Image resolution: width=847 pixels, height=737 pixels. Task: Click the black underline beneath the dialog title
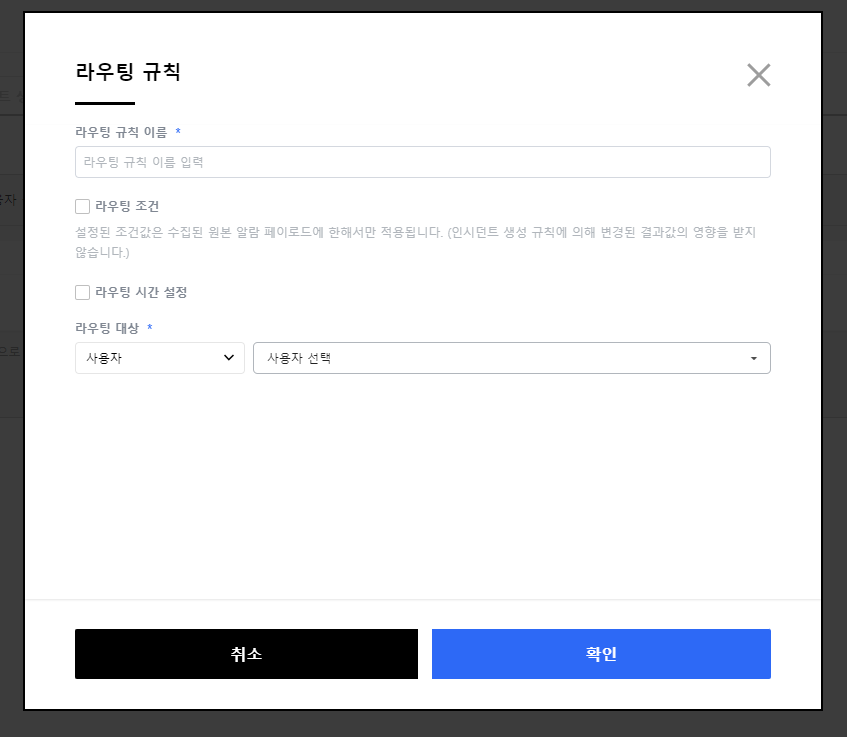[105, 103]
